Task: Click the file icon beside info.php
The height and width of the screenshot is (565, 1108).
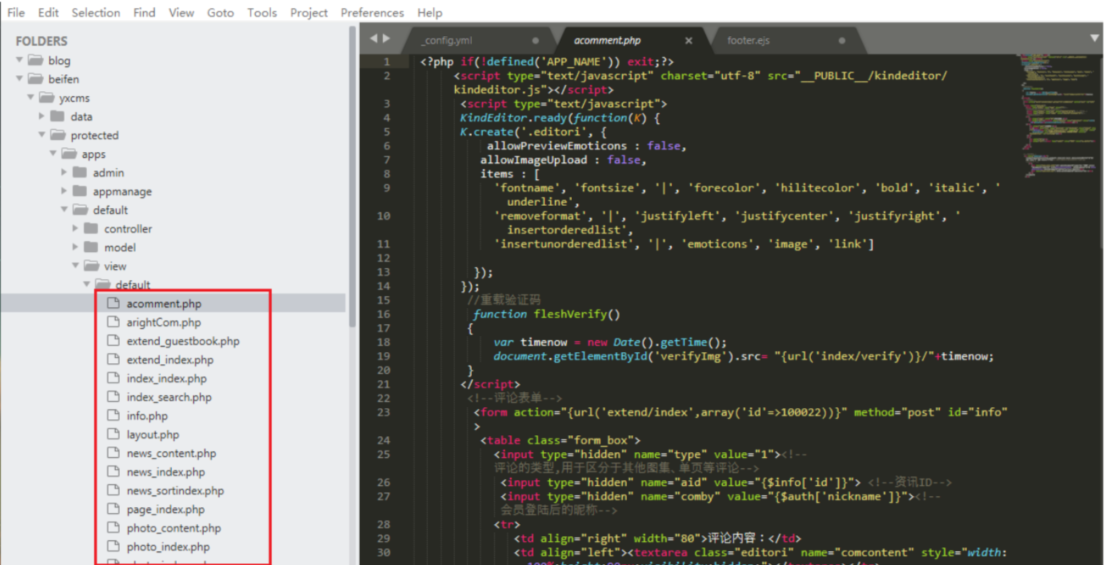Action: click(x=113, y=415)
